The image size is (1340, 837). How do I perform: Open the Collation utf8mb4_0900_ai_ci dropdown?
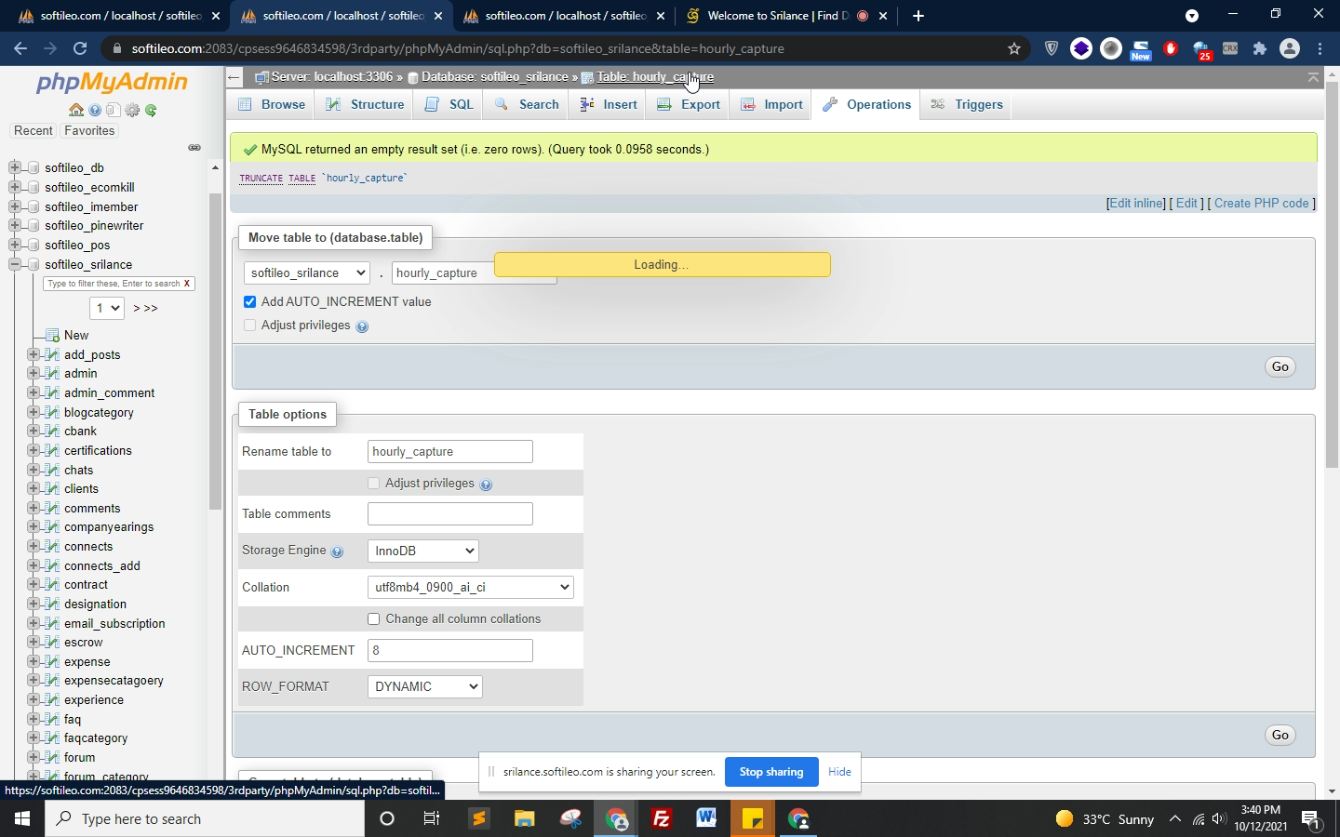coord(470,587)
